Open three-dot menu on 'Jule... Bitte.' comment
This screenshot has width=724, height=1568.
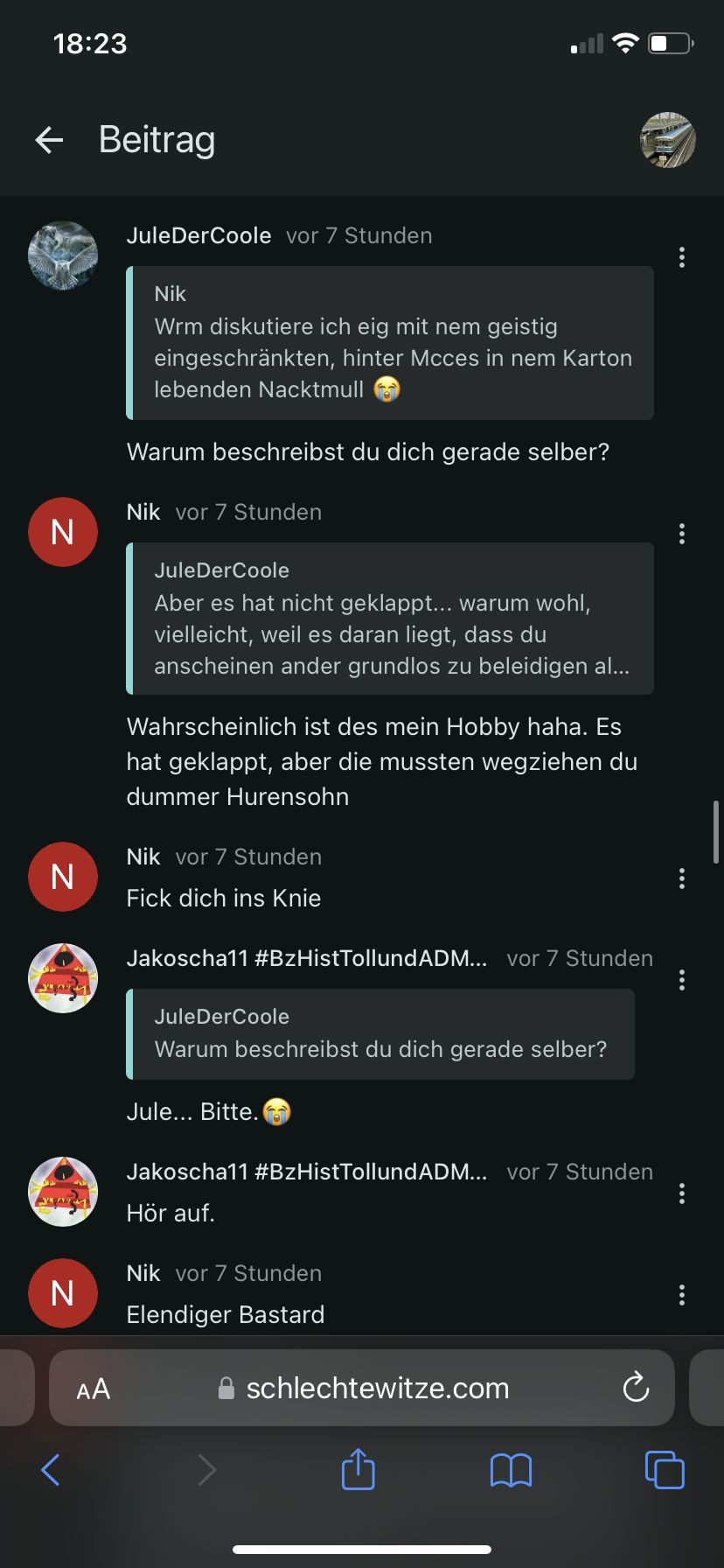[682, 980]
